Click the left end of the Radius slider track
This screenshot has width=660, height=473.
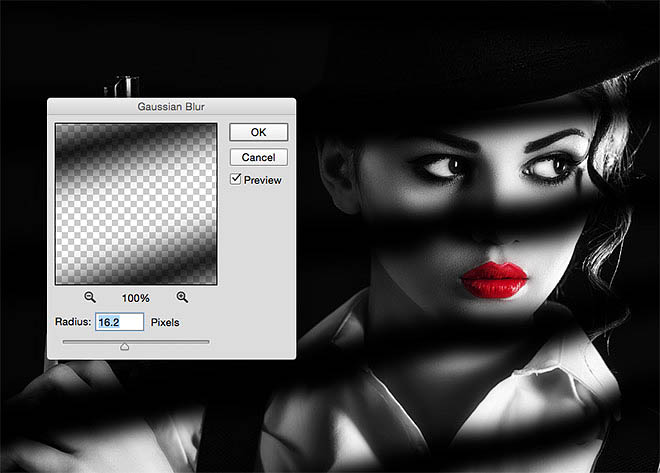point(66,342)
